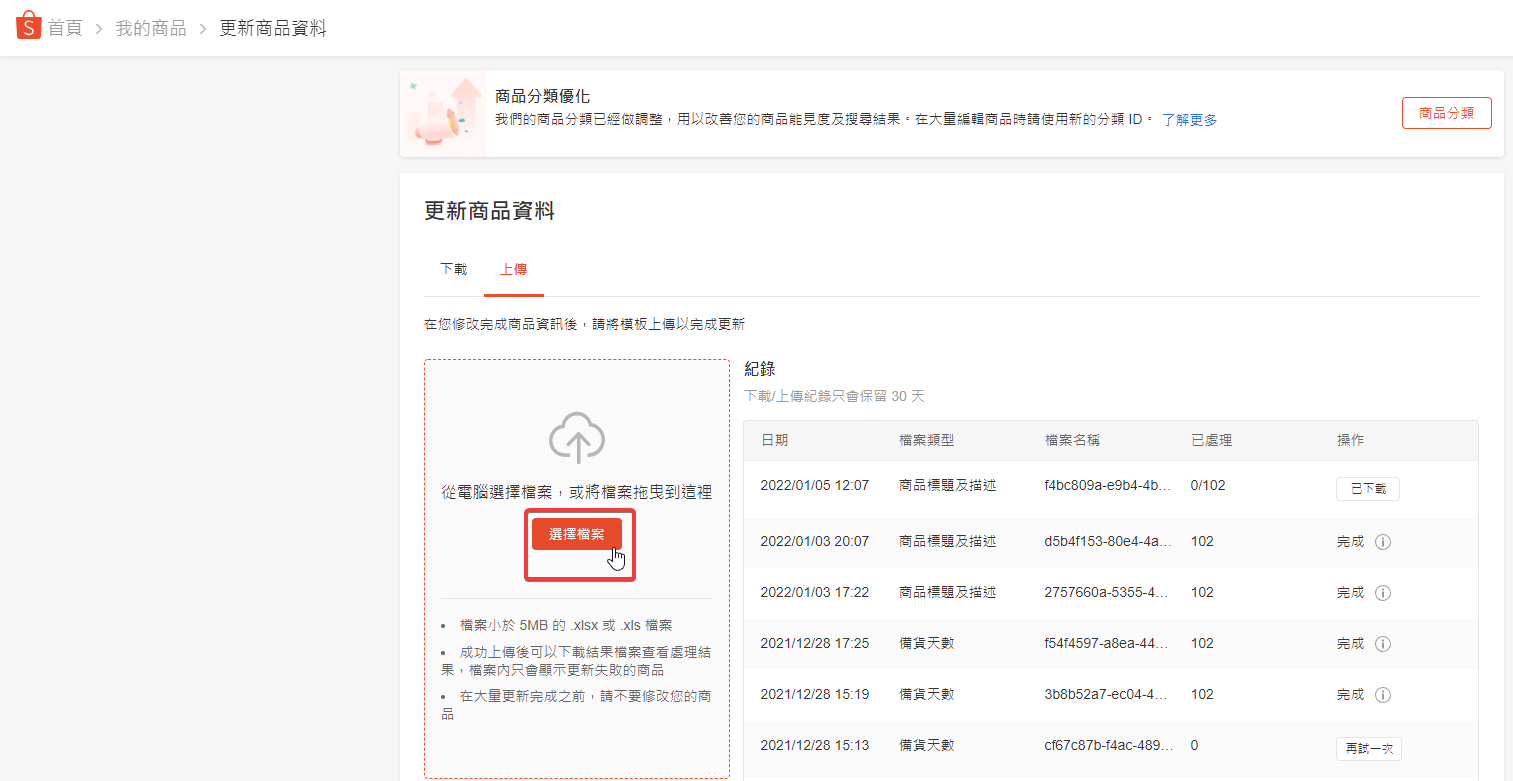
Task: Click the 檔案類型 column header
Action: click(926, 441)
